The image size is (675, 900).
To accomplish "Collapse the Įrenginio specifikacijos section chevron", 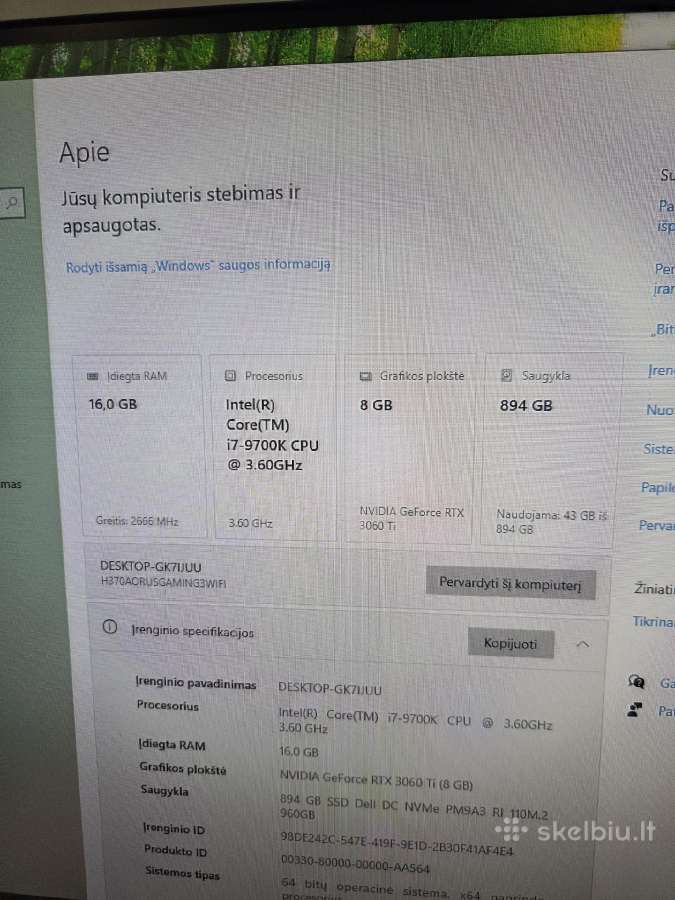I will (582, 644).
